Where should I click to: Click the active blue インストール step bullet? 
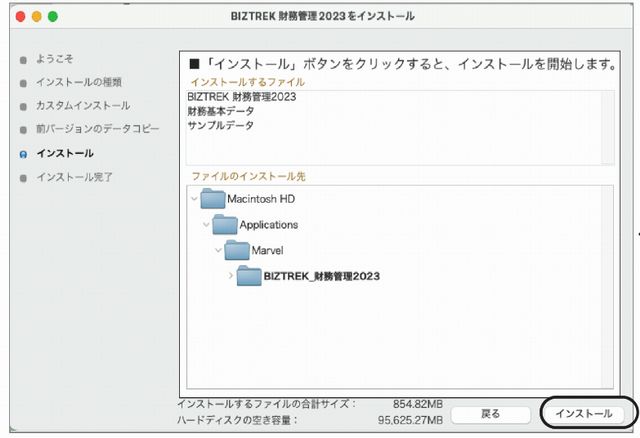pos(23,154)
